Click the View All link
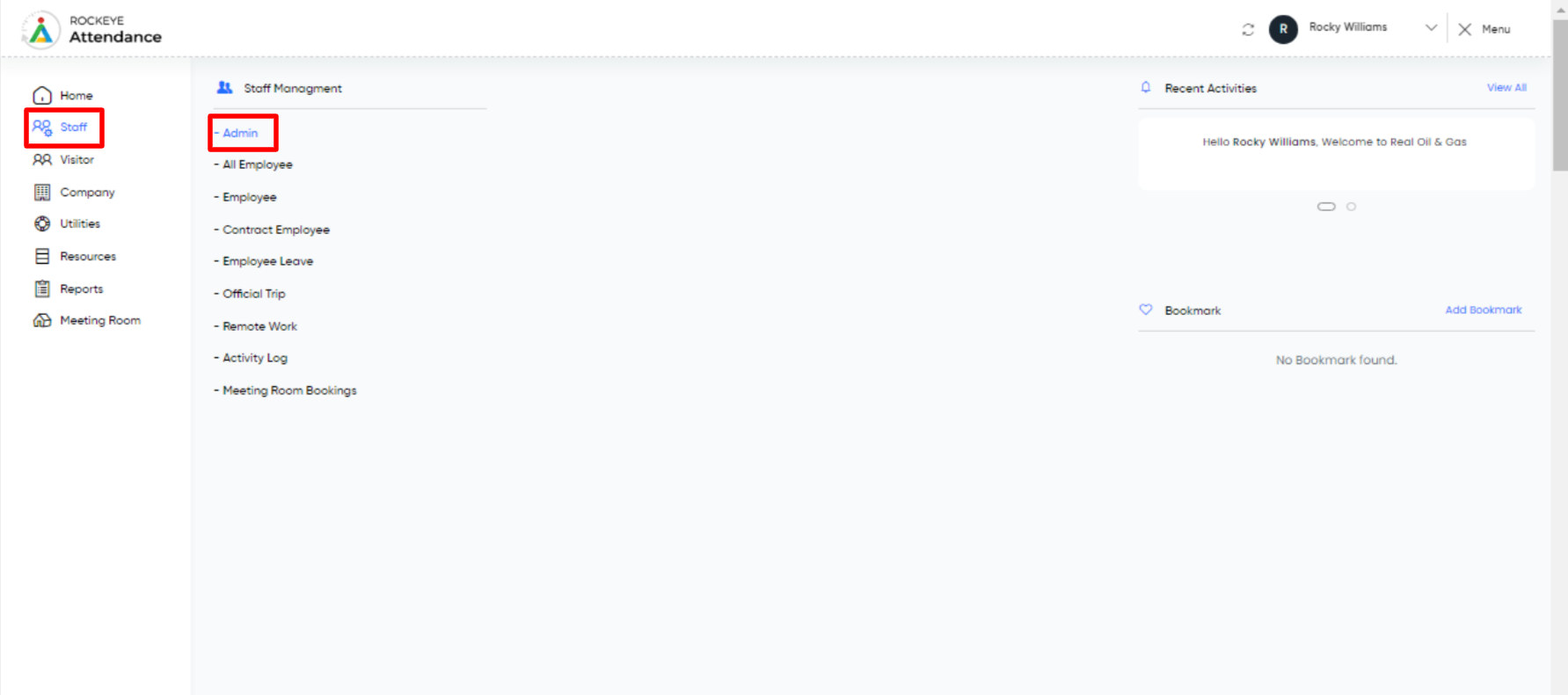This screenshot has height=695, width=1568. point(1506,88)
